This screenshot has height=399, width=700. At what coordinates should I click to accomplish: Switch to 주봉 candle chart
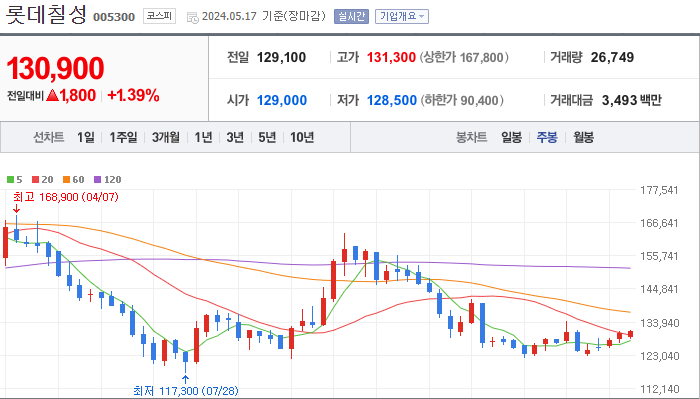pyautogui.click(x=547, y=137)
